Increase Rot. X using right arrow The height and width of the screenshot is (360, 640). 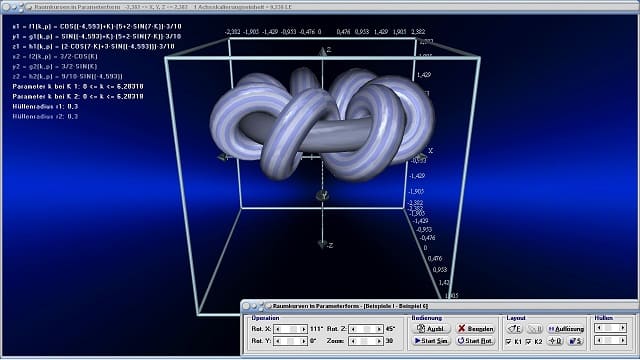pyautogui.click(x=303, y=329)
